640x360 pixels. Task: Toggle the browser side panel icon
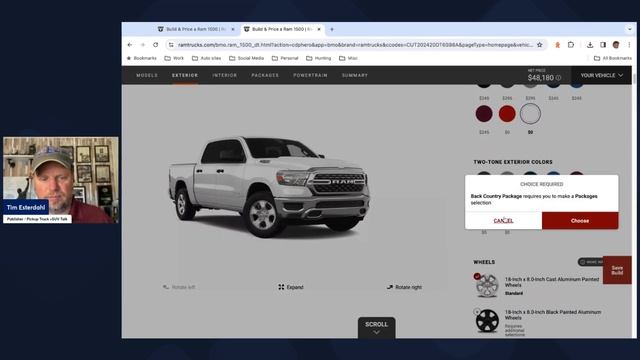point(603,45)
